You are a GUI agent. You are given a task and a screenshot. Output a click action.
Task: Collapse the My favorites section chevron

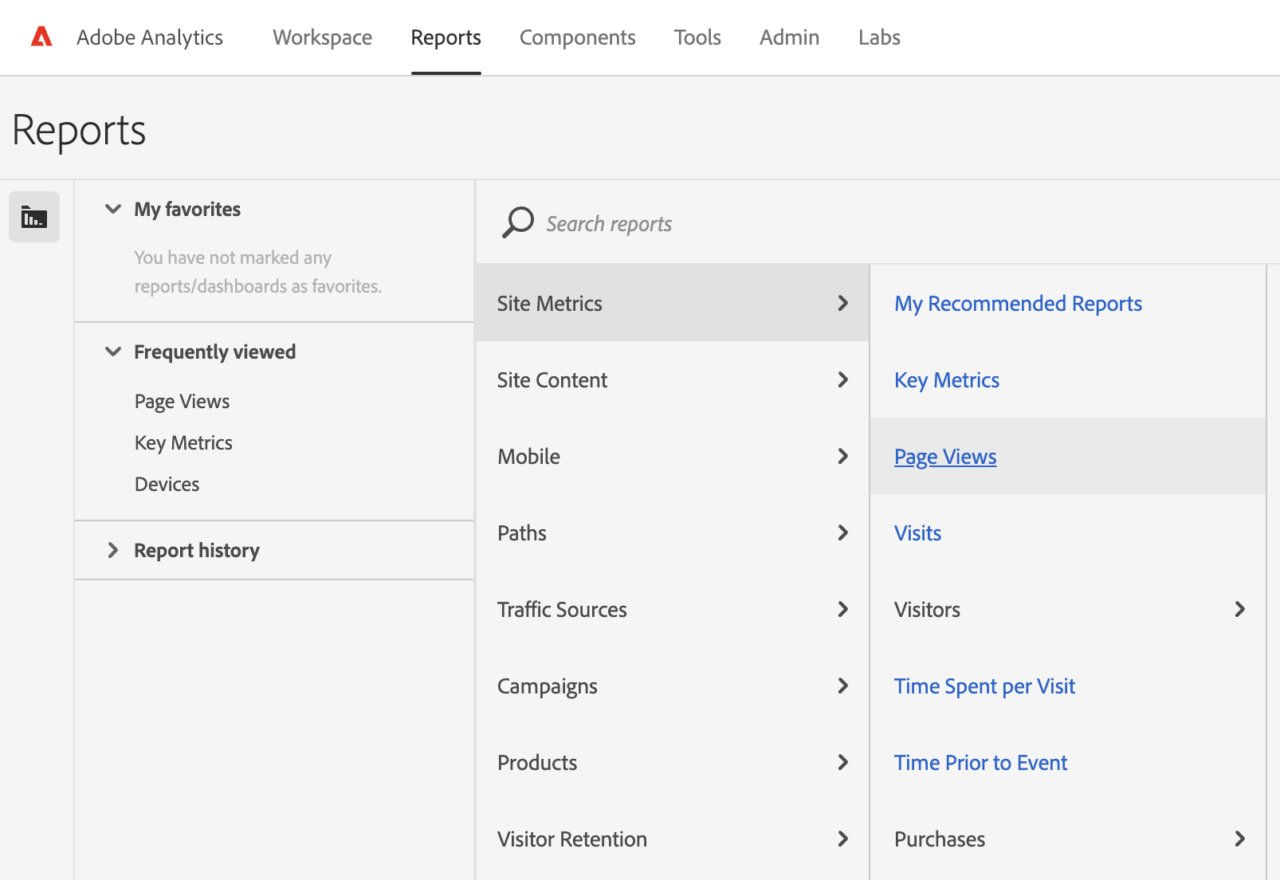point(113,209)
